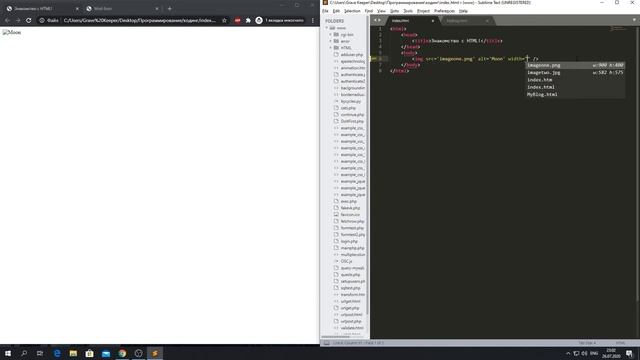Click the broken Moon image in the page
Screen dimensions: 640x360
click(11, 32)
